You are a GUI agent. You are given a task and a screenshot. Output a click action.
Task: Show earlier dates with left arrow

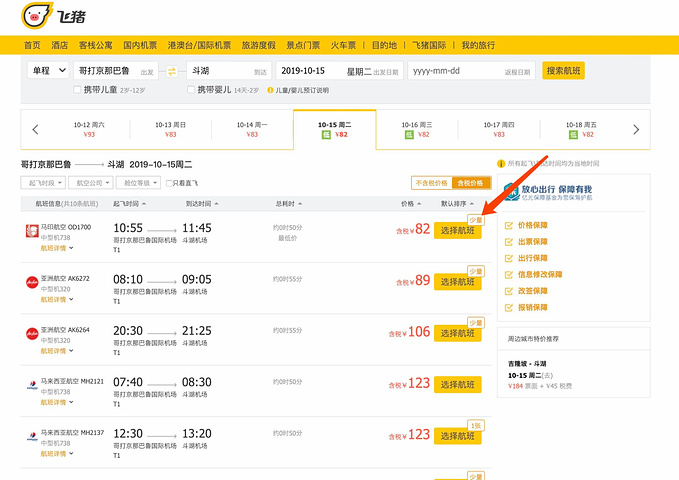[36, 130]
